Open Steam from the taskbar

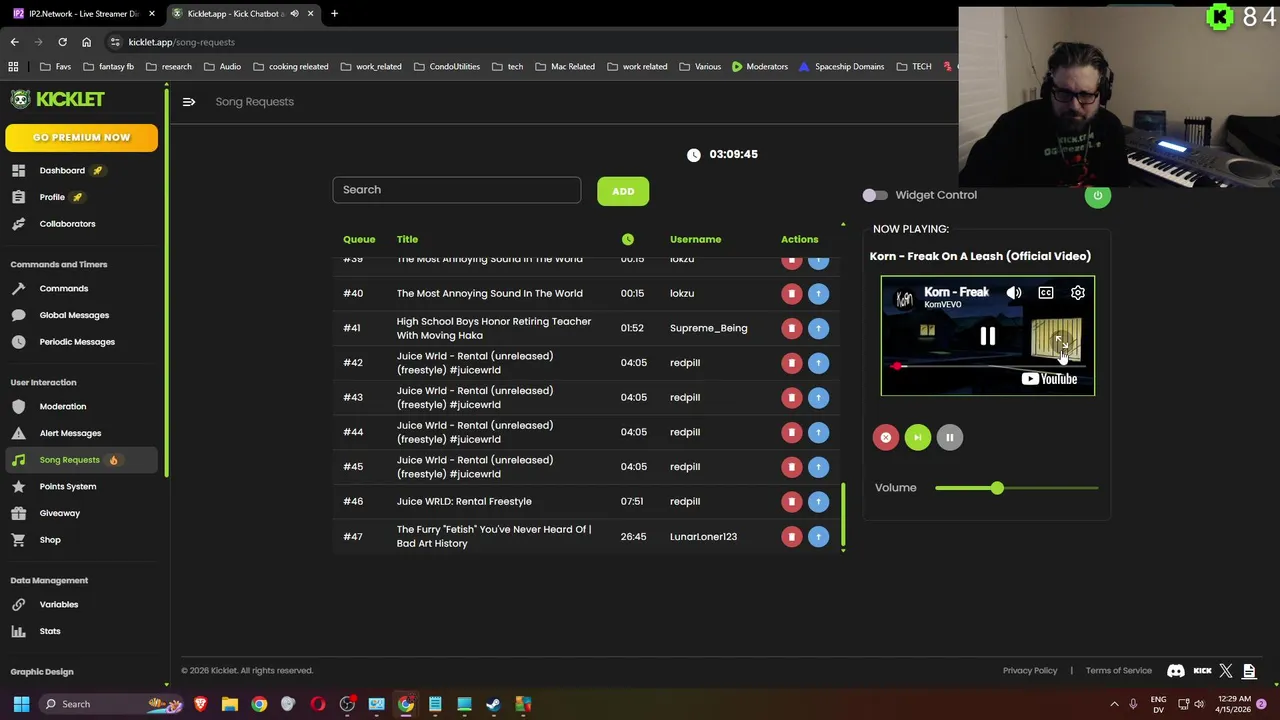(493, 704)
